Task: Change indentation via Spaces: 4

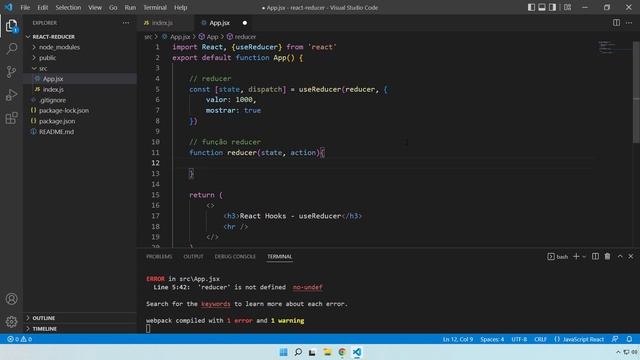Action: coord(492,339)
